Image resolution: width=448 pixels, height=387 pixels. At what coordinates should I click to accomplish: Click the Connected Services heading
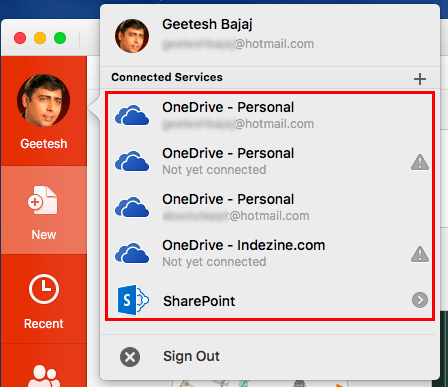click(167, 77)
